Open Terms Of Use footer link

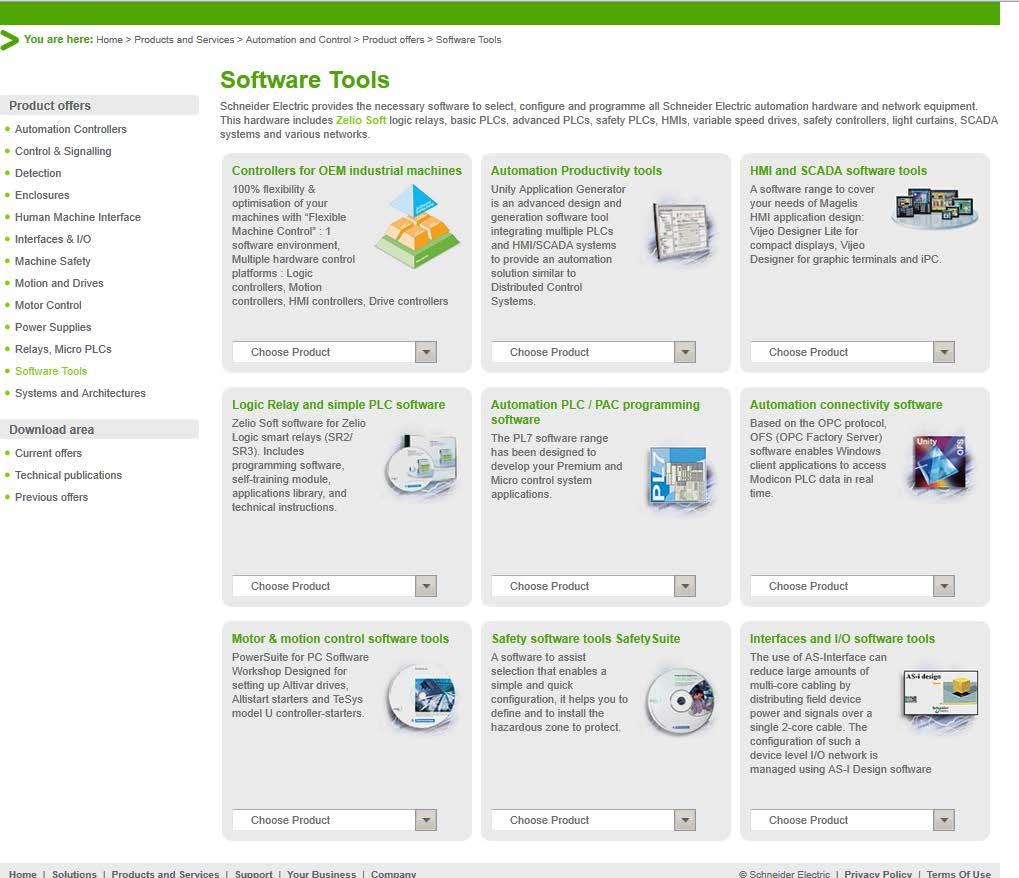(959, 874)
